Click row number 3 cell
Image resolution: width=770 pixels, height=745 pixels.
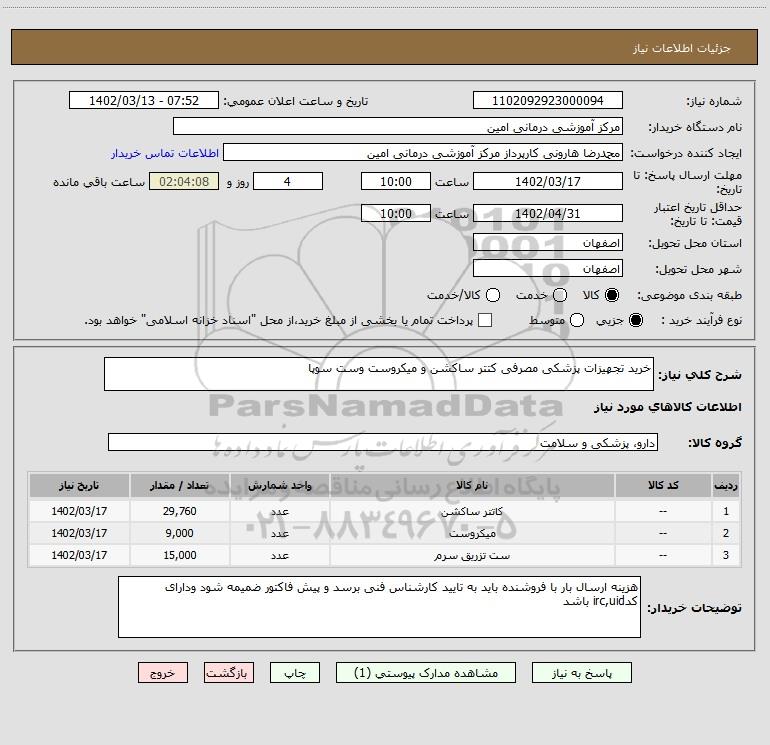tap(726, 555)
